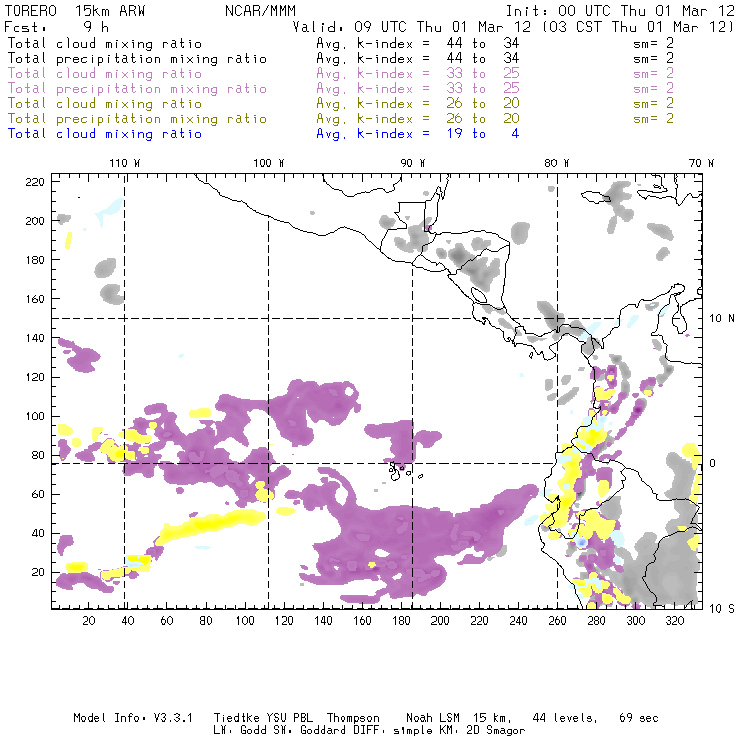This screenshot has width=740, height=740.
Task: Click the y-axis tick label '180'
Action: tap(35, 260)
